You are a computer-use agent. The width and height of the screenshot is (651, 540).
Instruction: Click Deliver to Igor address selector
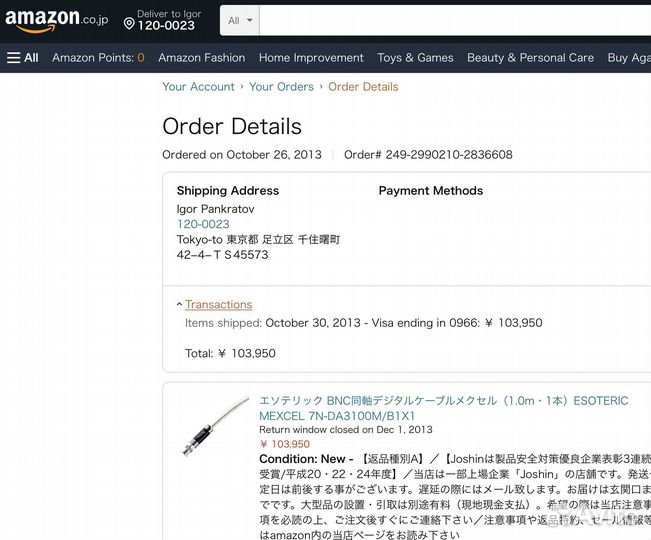(x=163, y=20)
